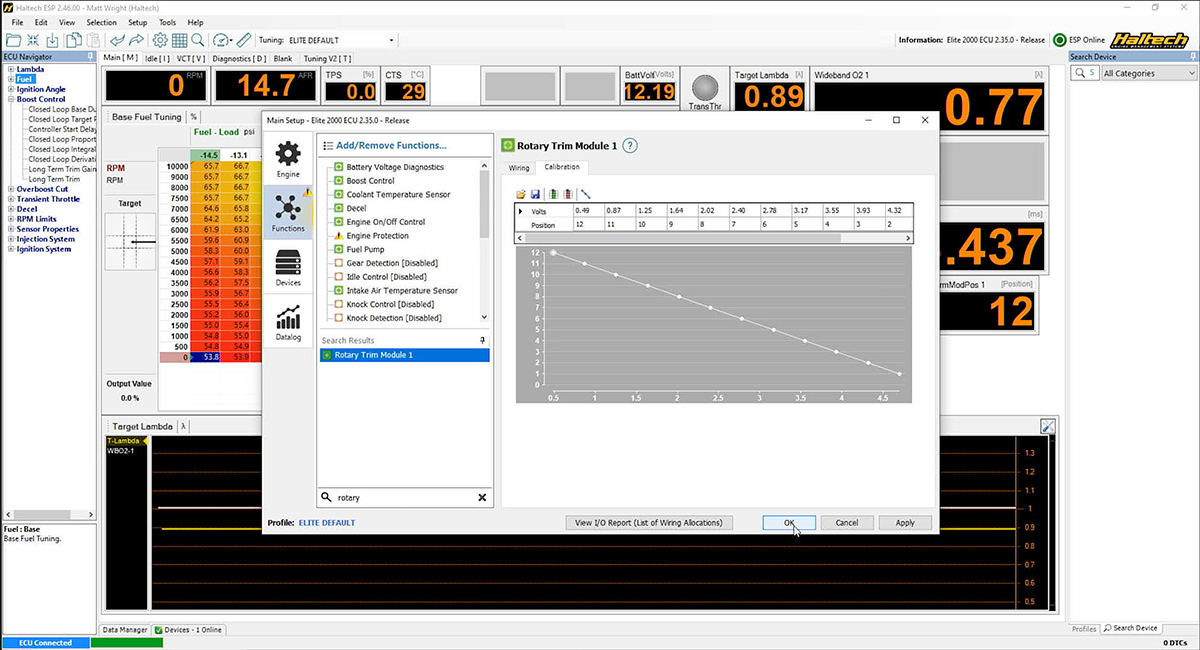This screenshot has height=650, width=1200.
Task: Toggle Decel function checkbox in functions list
Action: [340, 208]
